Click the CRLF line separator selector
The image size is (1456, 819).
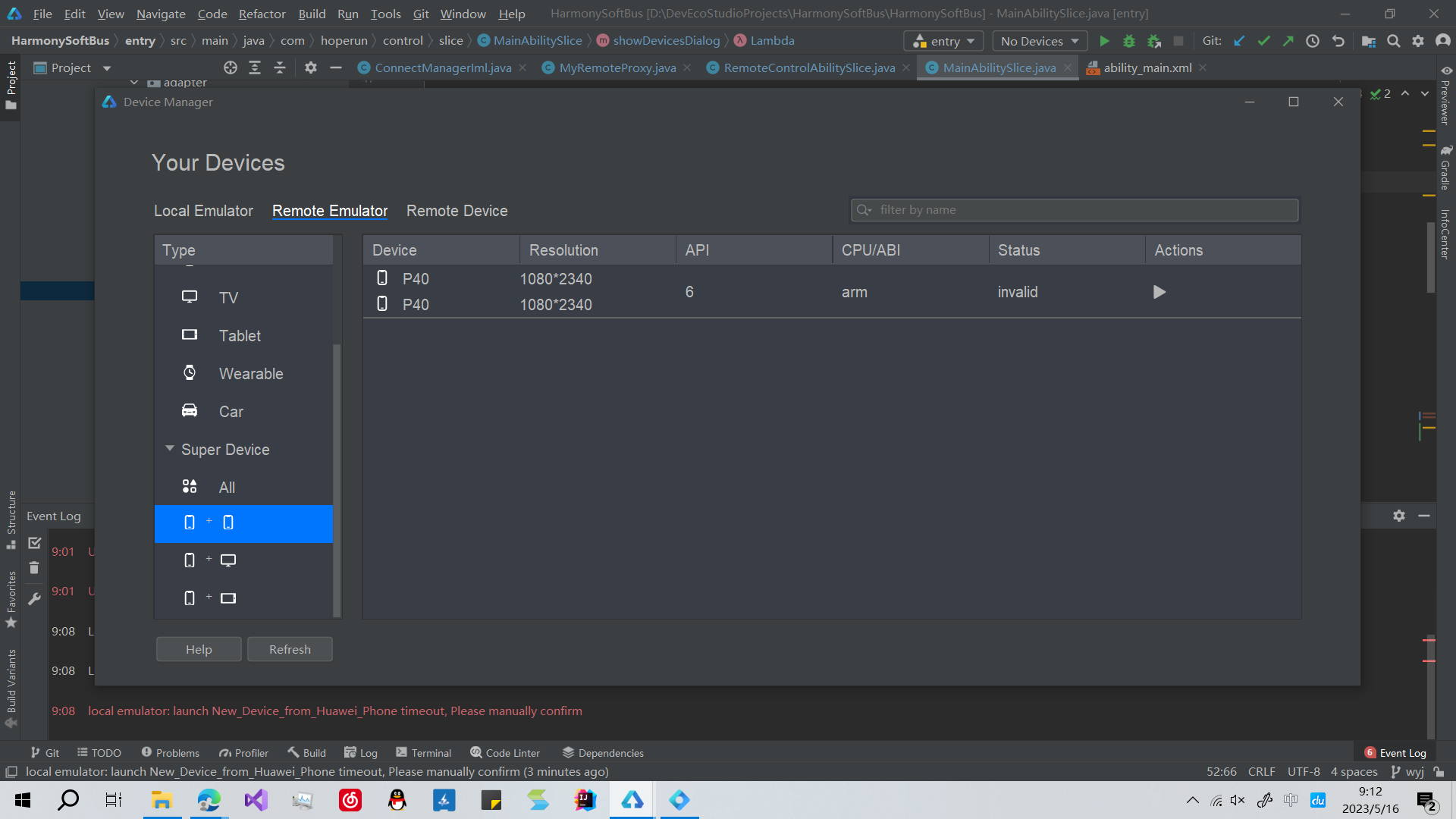click(1262, 771)
